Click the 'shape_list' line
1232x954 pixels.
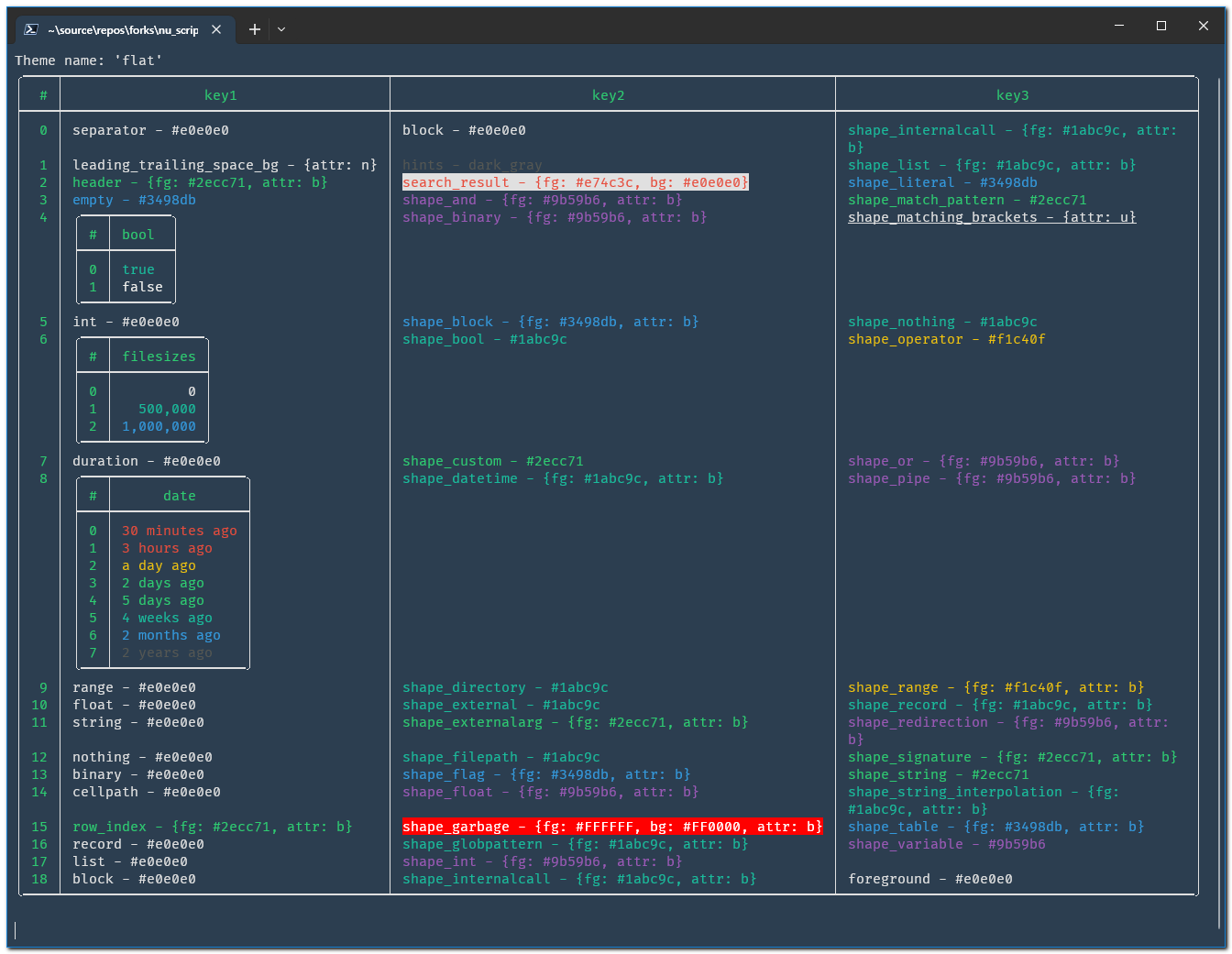[x=993, y=165]
